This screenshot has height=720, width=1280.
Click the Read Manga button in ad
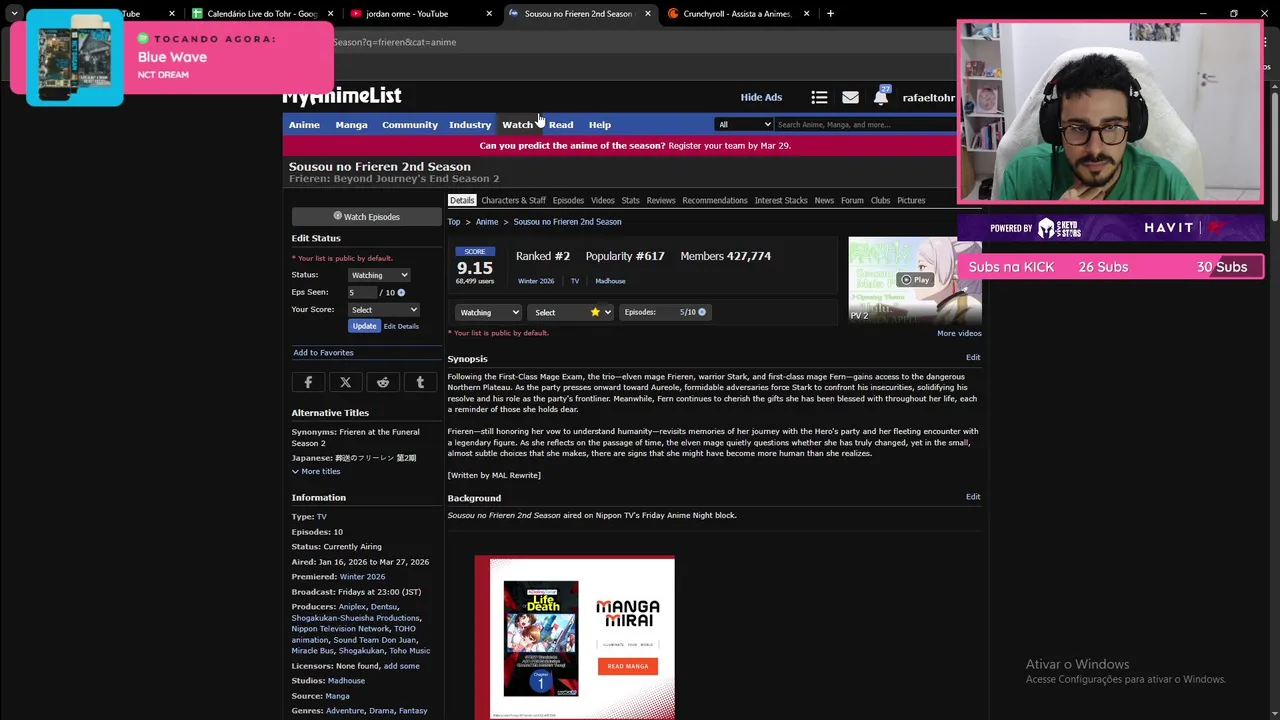click(628, 666)
